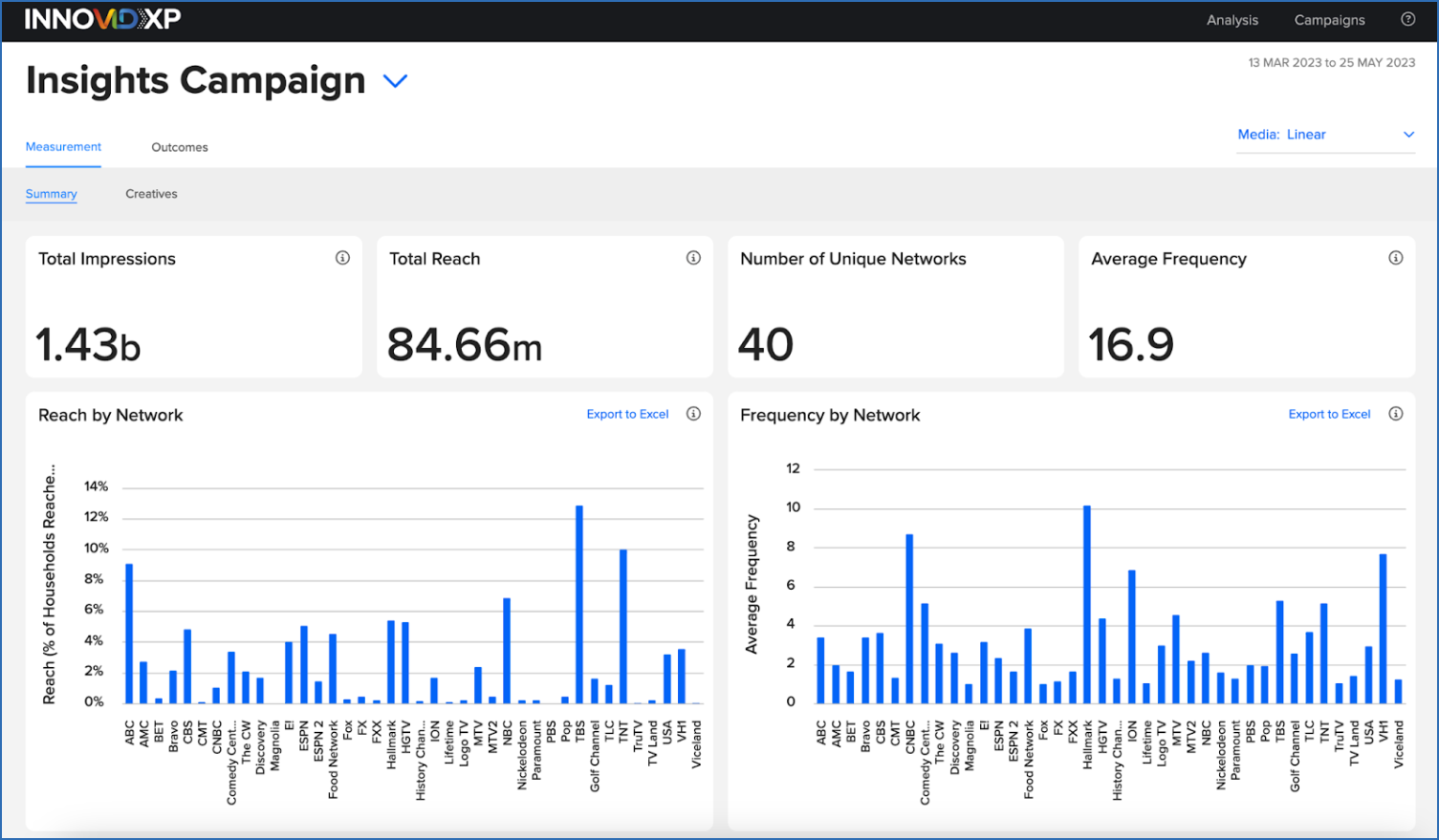Viewport: 1439px width, 840px height.
Task: Open the Total Impressions info tooltip
Action: pyautogui.click(x=342, y=258)
